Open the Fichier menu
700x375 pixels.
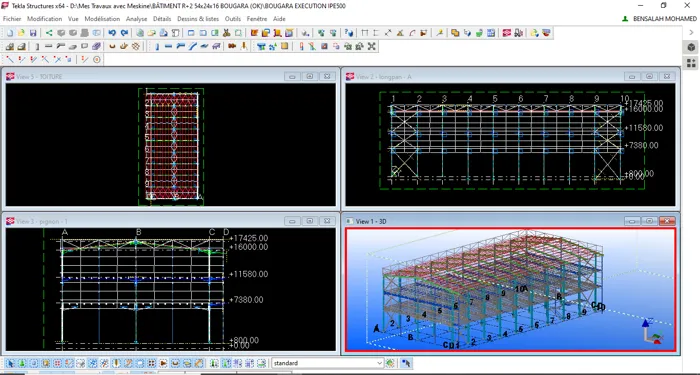coord(12,19)
